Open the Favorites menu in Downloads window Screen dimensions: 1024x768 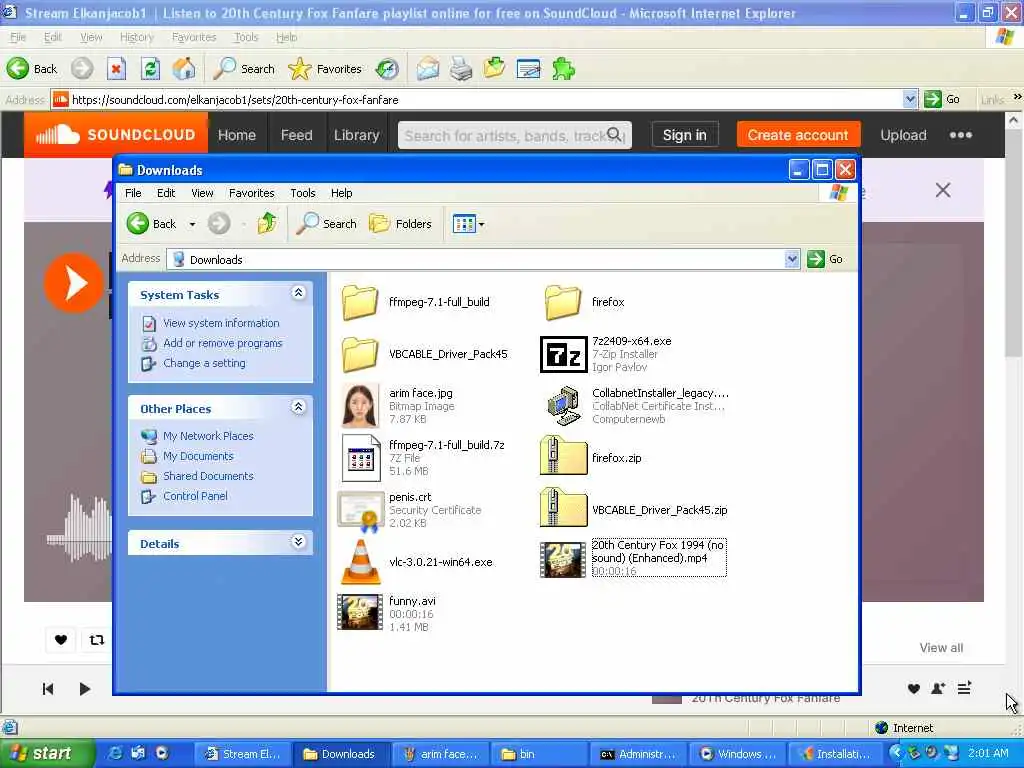[x=251, y=193]
